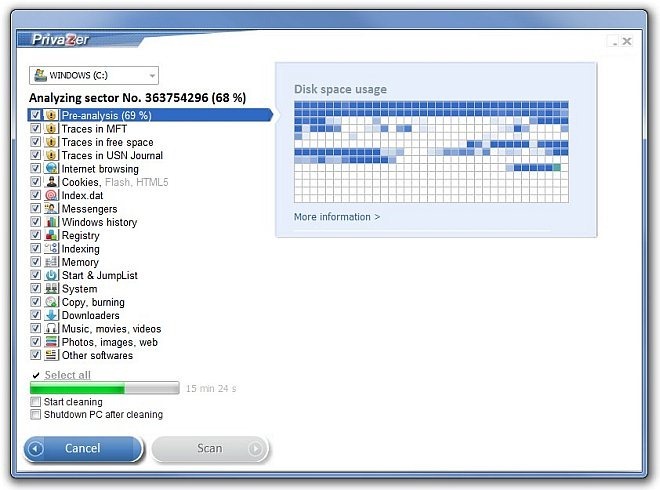Uncheck the Index.dat checkbox
This screenshot has width=660, height=490.
point(35,195)
